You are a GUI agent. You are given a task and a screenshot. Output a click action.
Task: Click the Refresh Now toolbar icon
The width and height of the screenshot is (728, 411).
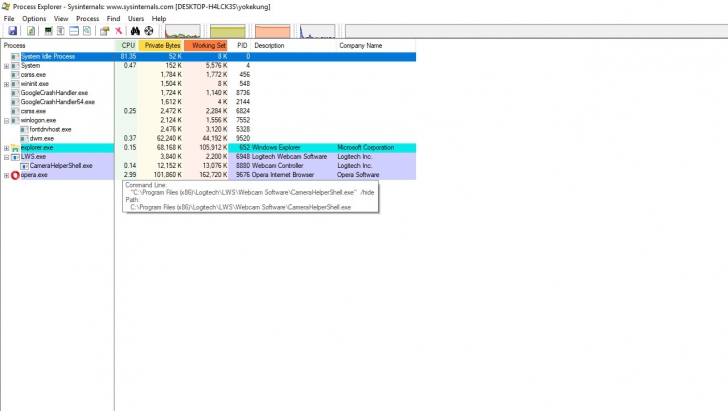click(x=31, y=31)
